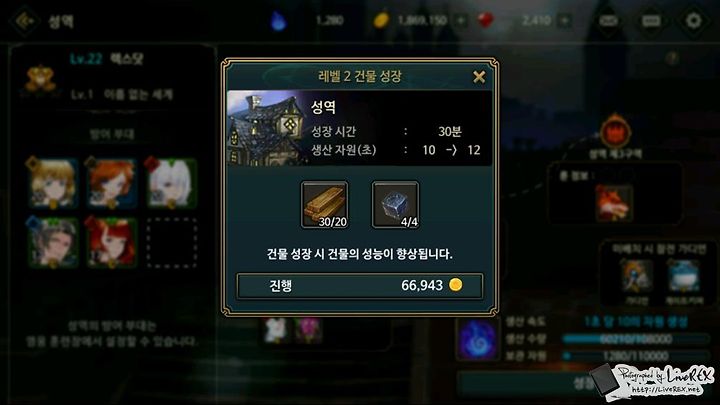
Task: Select the orange-haired hero portrait
Action: (x=112, y=183)
